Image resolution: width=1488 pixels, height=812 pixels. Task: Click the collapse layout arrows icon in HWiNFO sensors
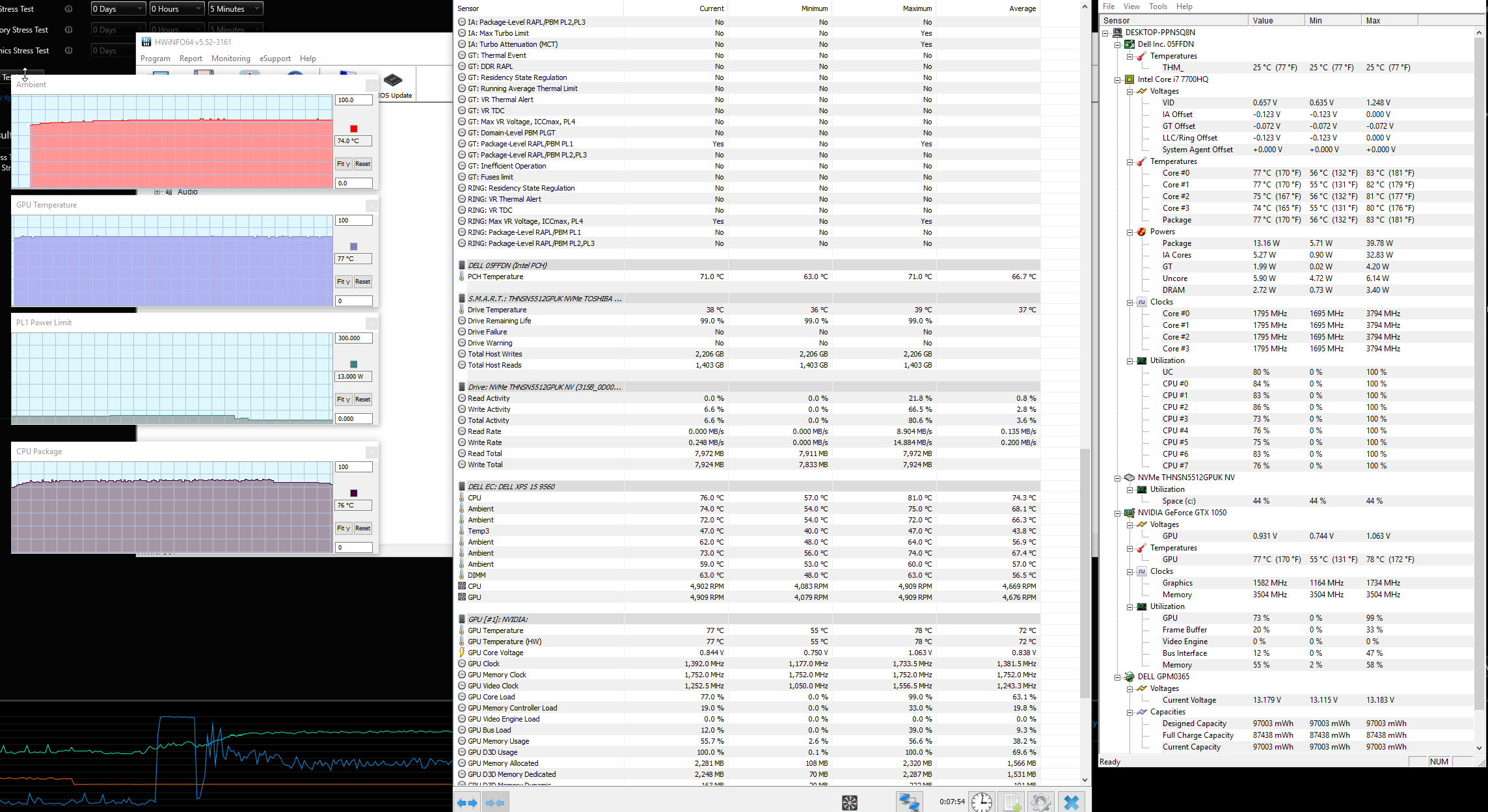coord(495,802)
